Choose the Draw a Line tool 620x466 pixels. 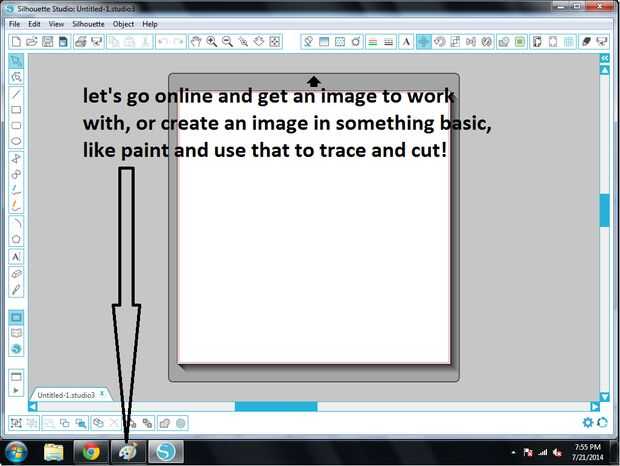tap(16, 94)
